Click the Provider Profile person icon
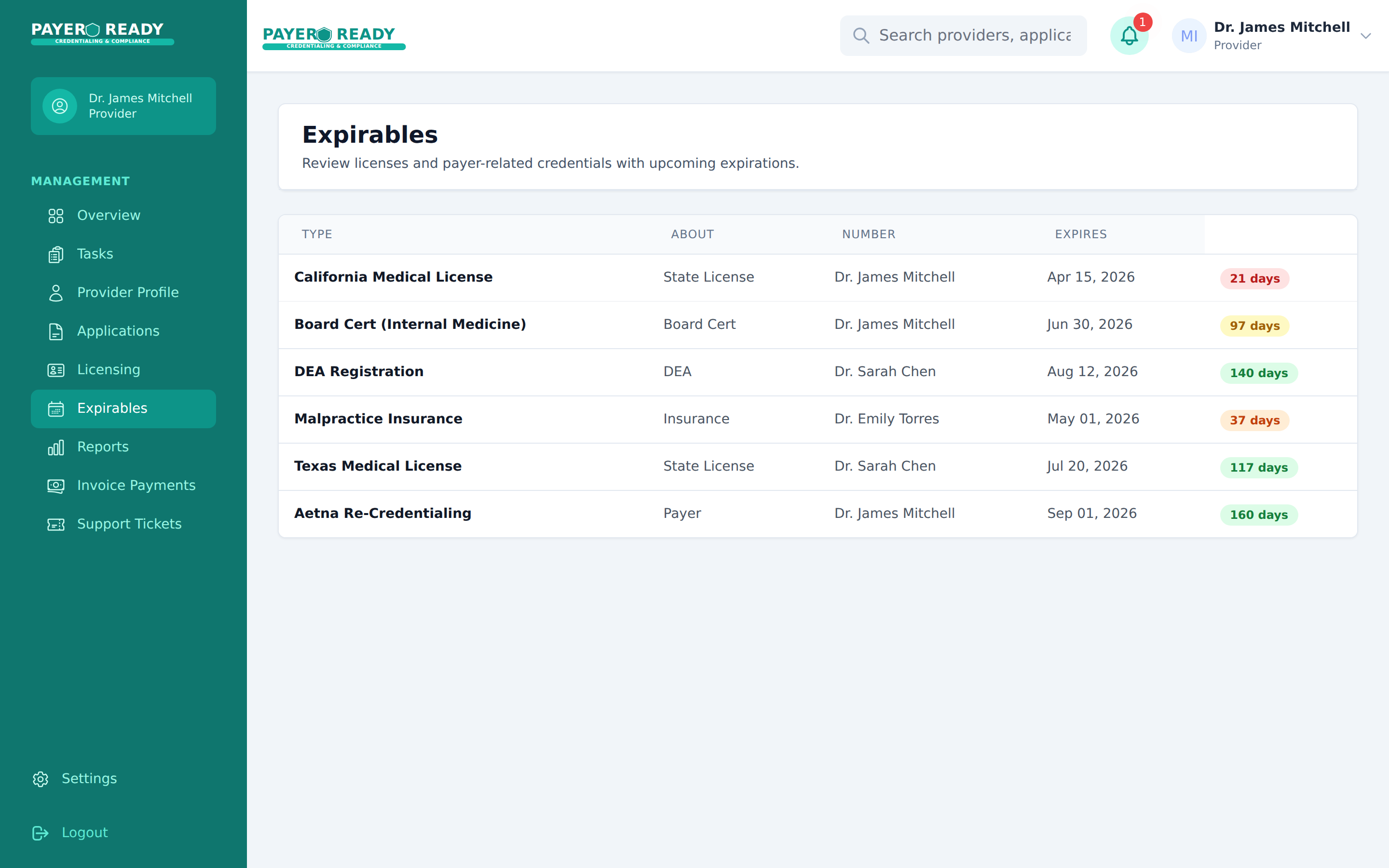 (x=55, y=293)
